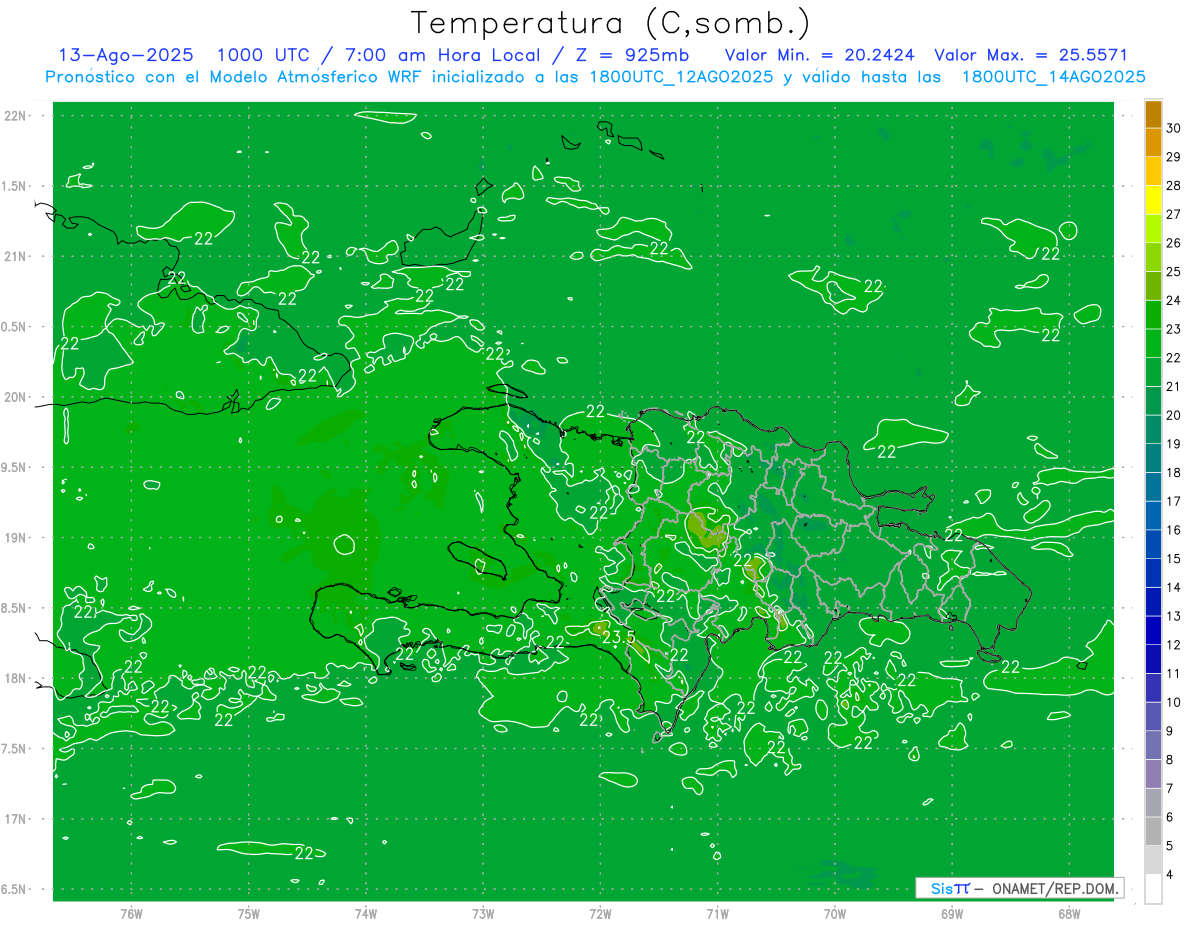Pick the yellow swatch between 27 and 28
The image size is (1200, 927).
1153,200
